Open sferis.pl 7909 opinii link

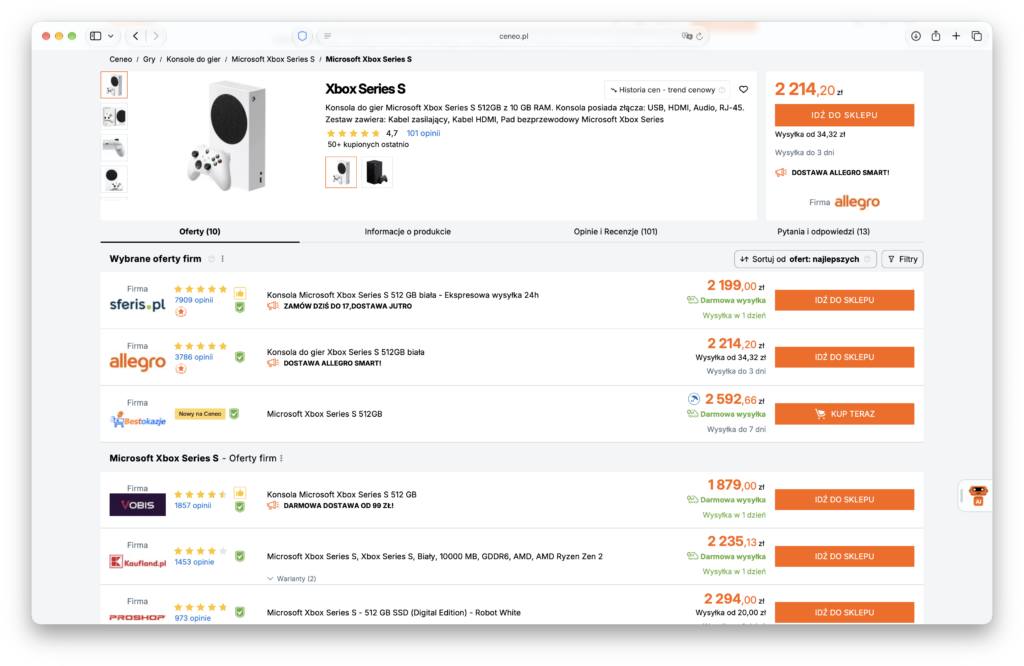(x=194, y=300)
